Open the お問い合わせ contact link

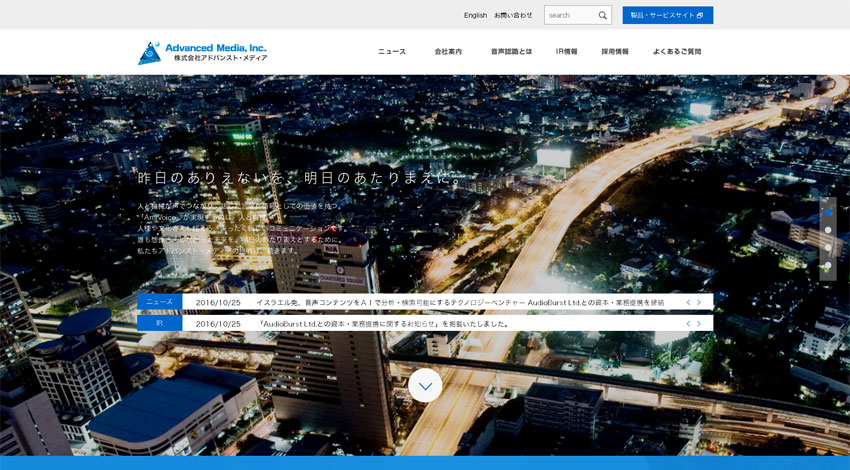coord(513,16)
